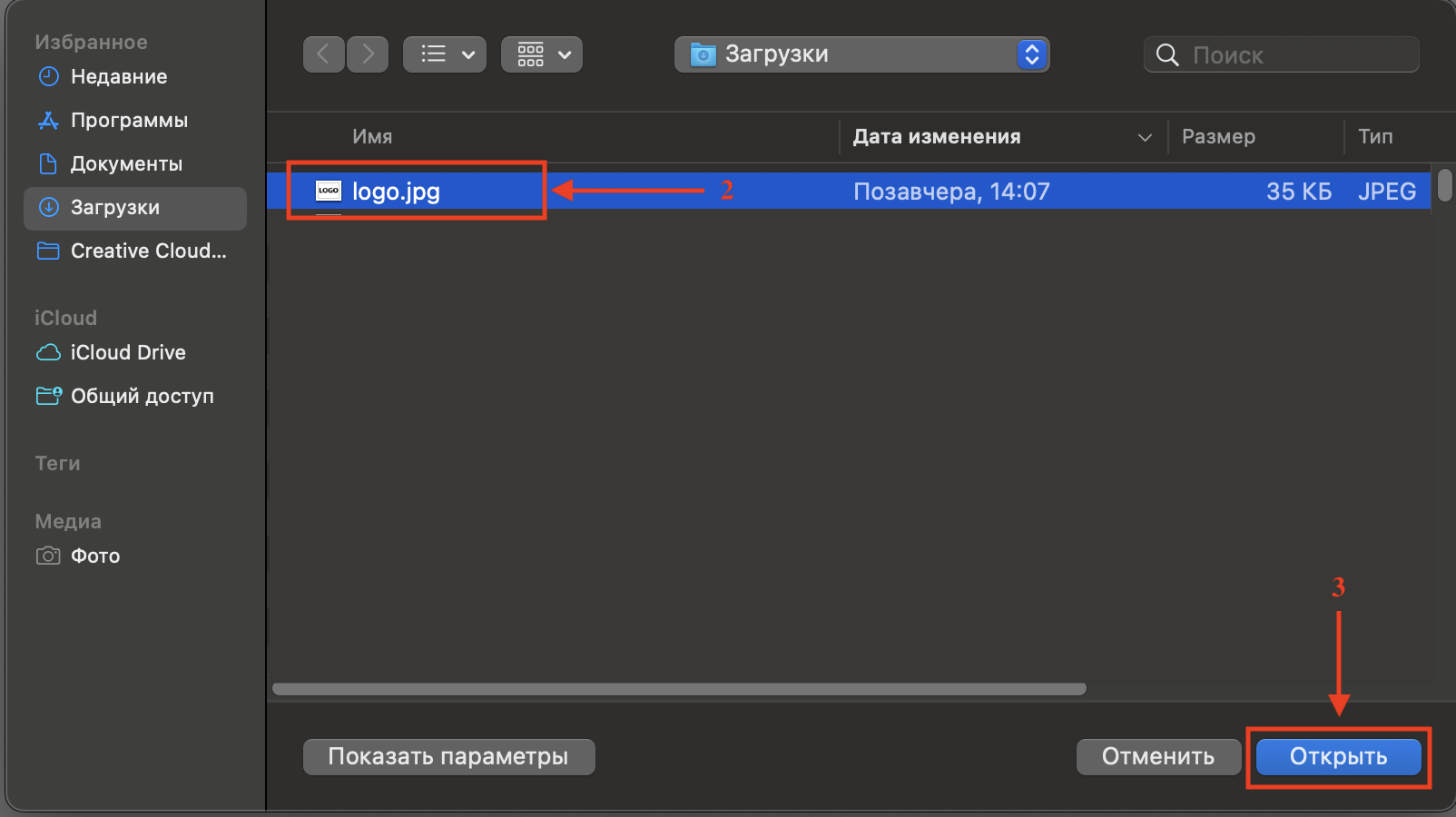Sort by the Размер column header
The image size is (1456, 817).
click(x=1218, y=137)
